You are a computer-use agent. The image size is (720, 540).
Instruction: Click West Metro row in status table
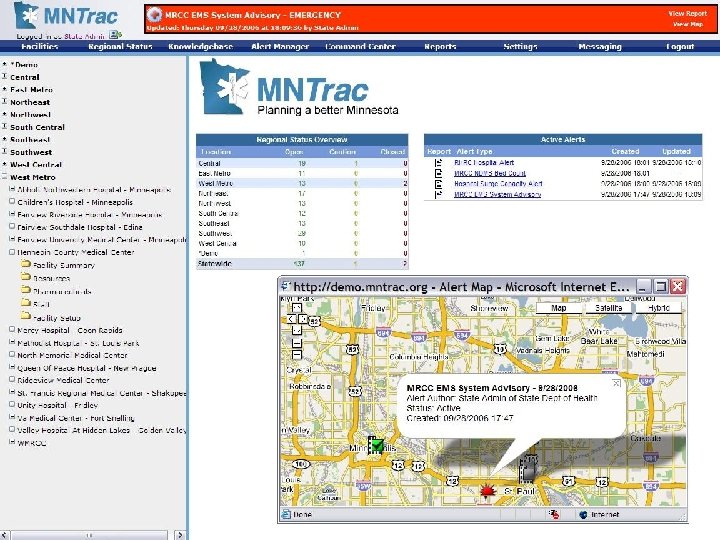click(302, 183)
